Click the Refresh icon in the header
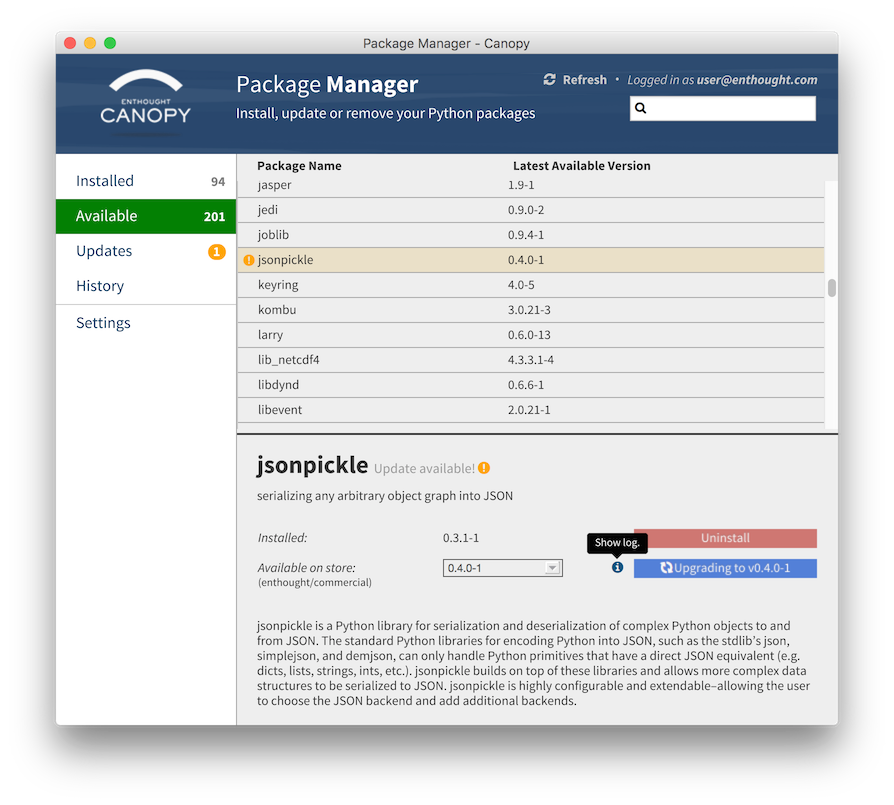The image size is (894, 805). [x=549, y=79]
